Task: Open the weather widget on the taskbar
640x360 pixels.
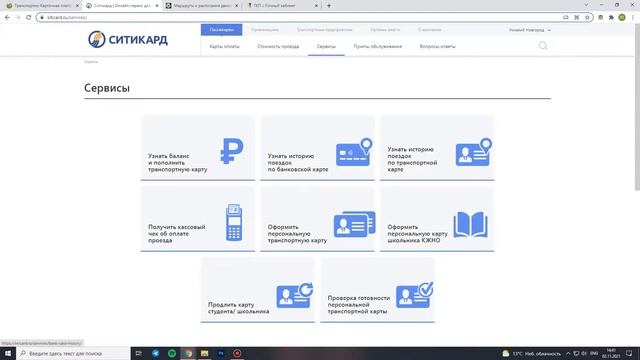Action: (531, 353)
